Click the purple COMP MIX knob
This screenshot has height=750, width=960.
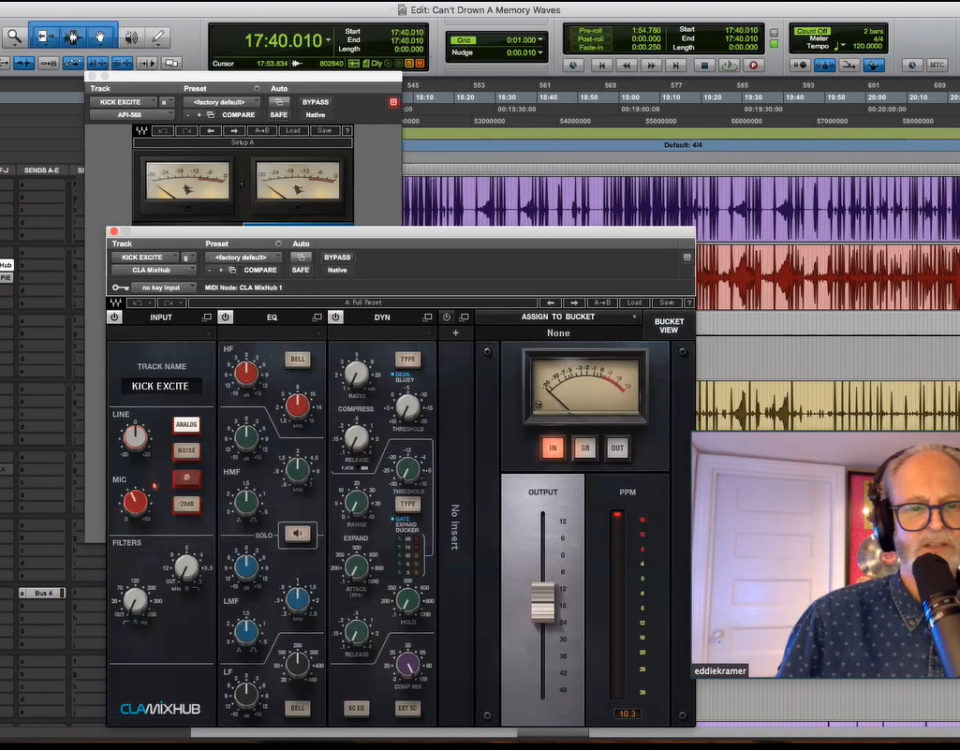coord(408,664)
